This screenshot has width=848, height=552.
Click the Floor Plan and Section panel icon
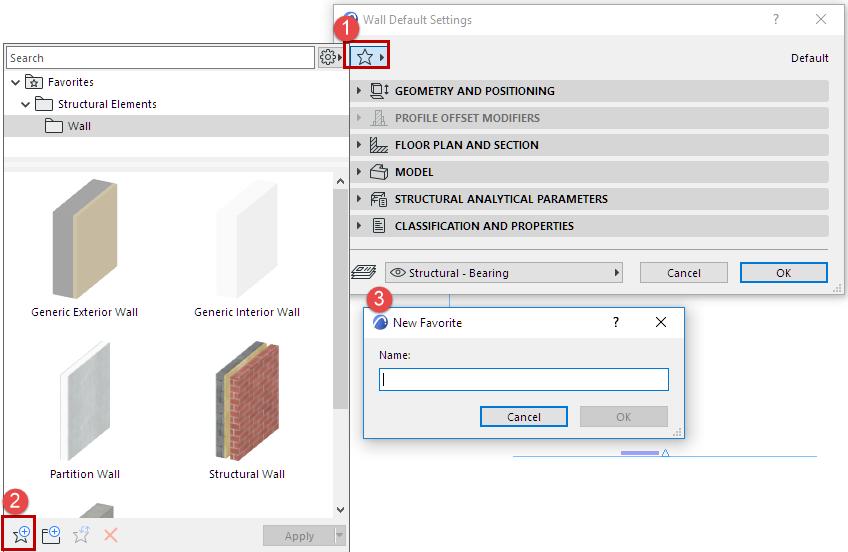[x=379, y=145]
